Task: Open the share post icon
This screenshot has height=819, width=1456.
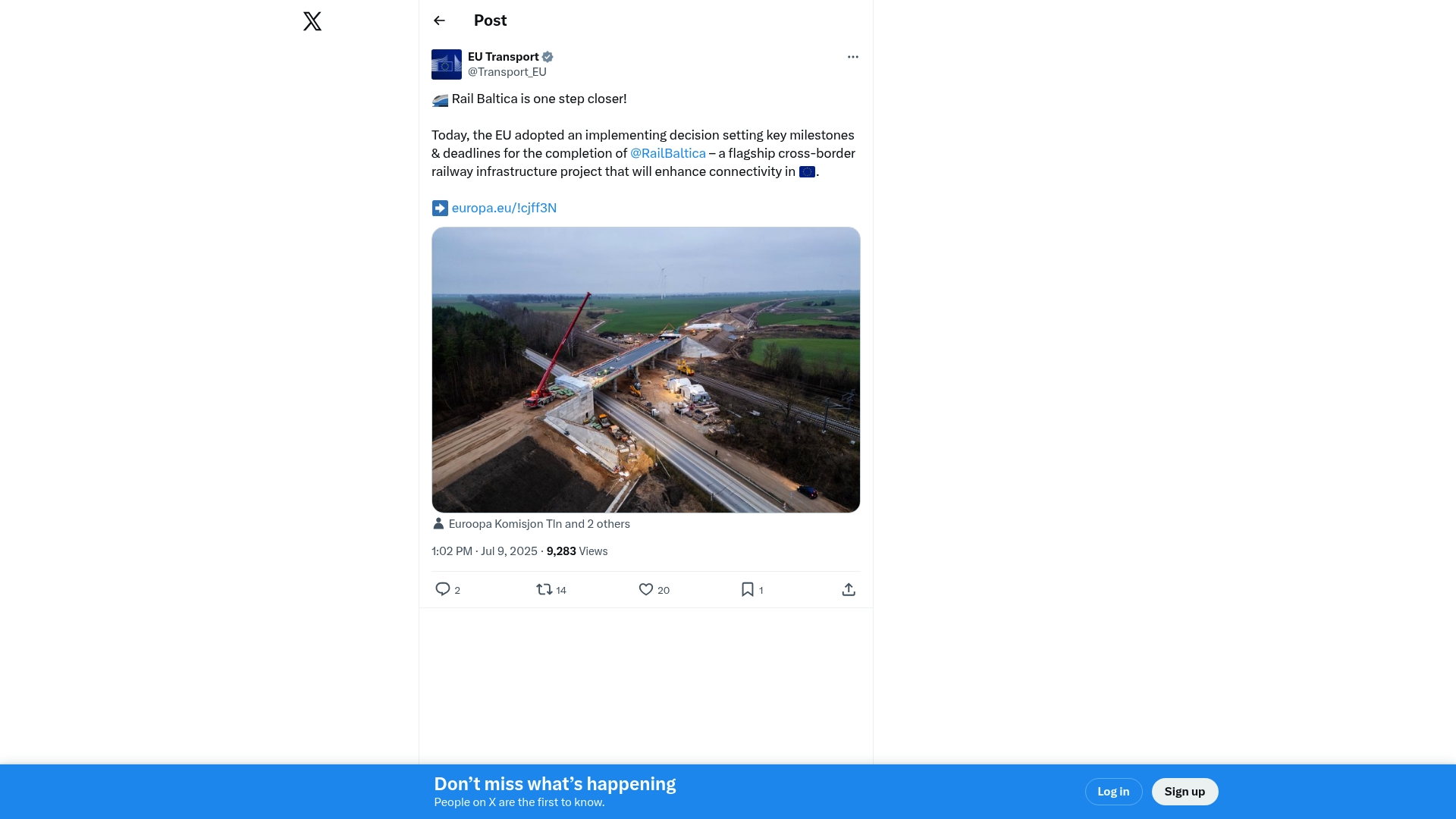Action: tap(849, 589)
